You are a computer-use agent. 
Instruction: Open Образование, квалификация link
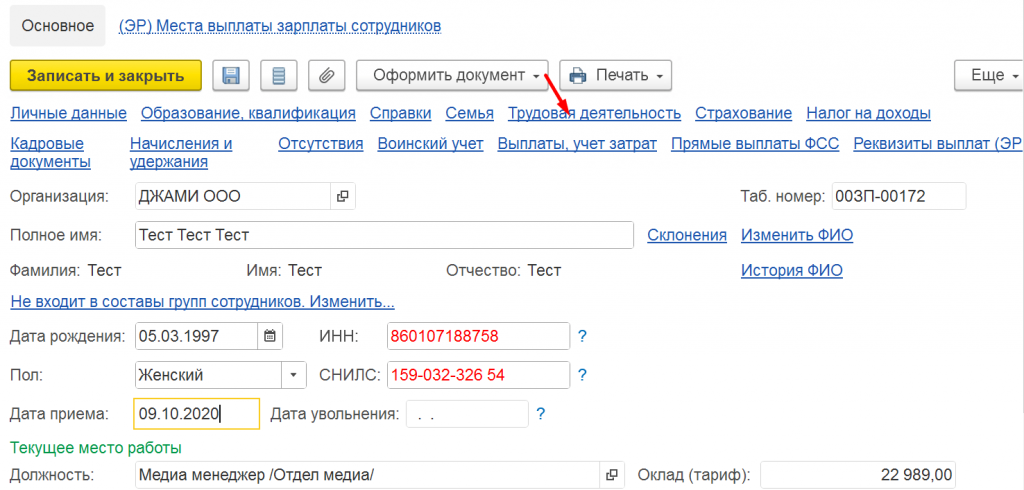tap(248, 114)
